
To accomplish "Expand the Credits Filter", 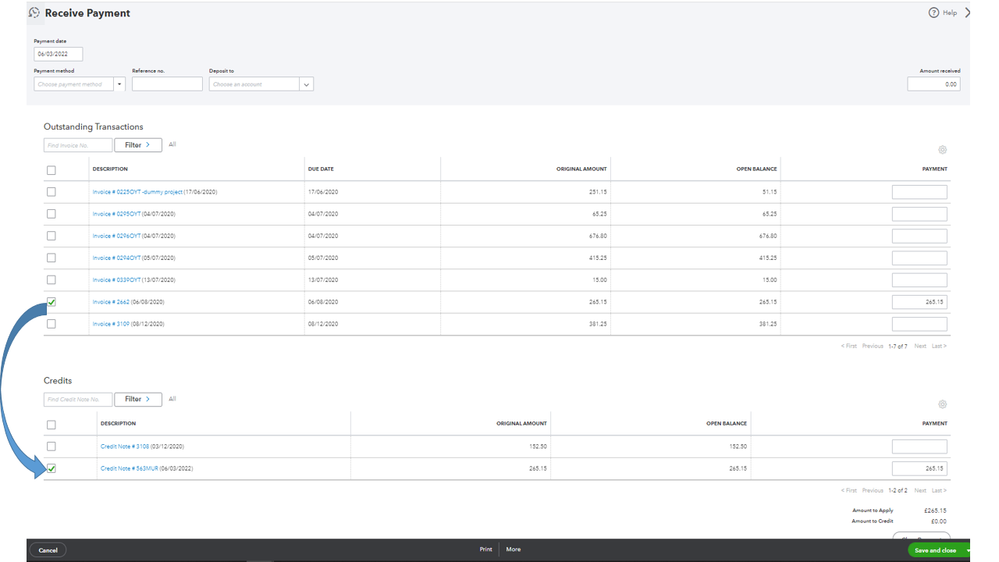I will 138,400.
